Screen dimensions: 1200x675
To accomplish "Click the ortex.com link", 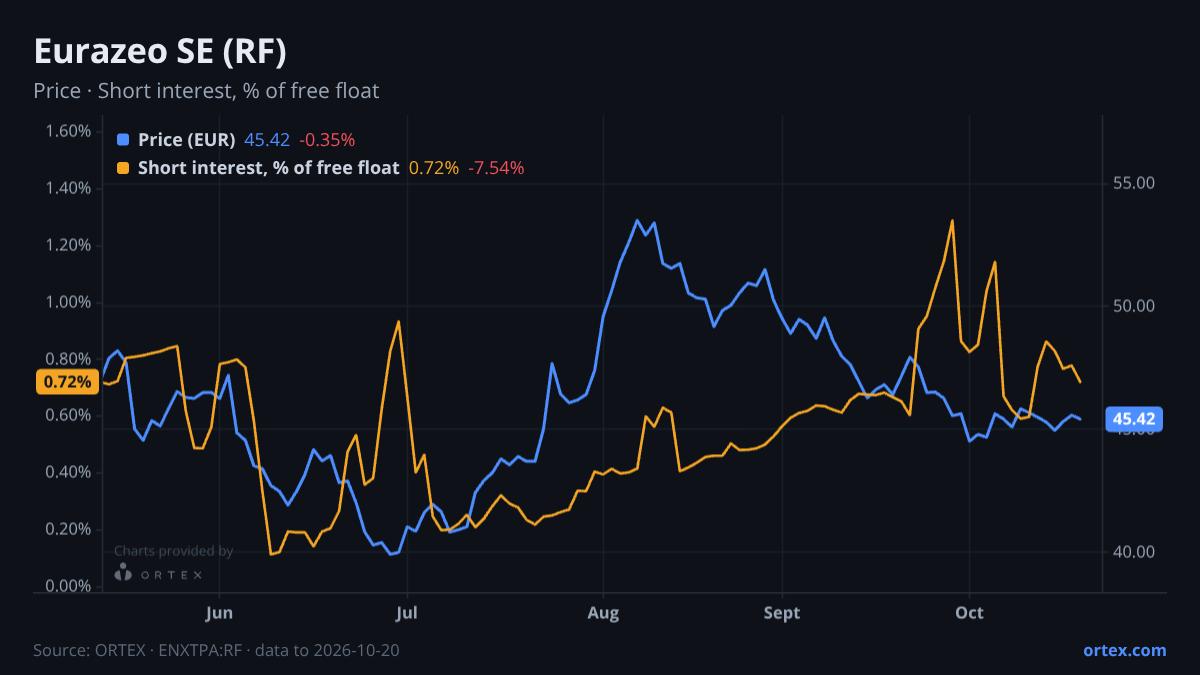I will [x=1124, y=650].
